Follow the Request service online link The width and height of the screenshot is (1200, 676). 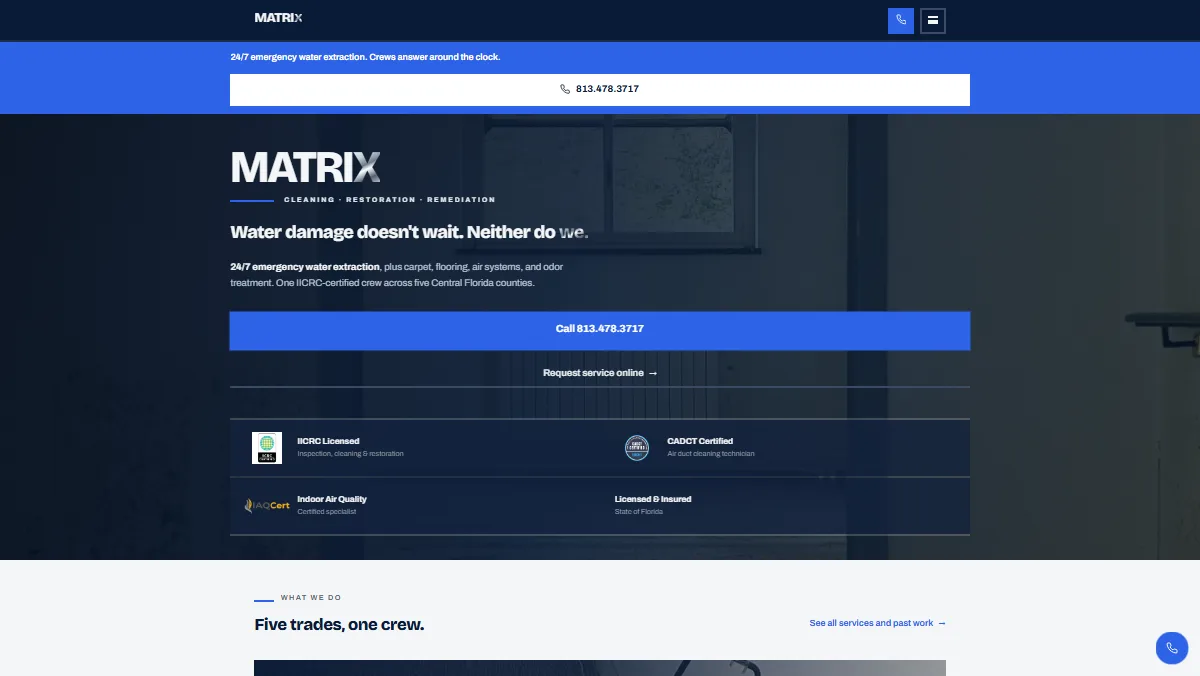600,373
